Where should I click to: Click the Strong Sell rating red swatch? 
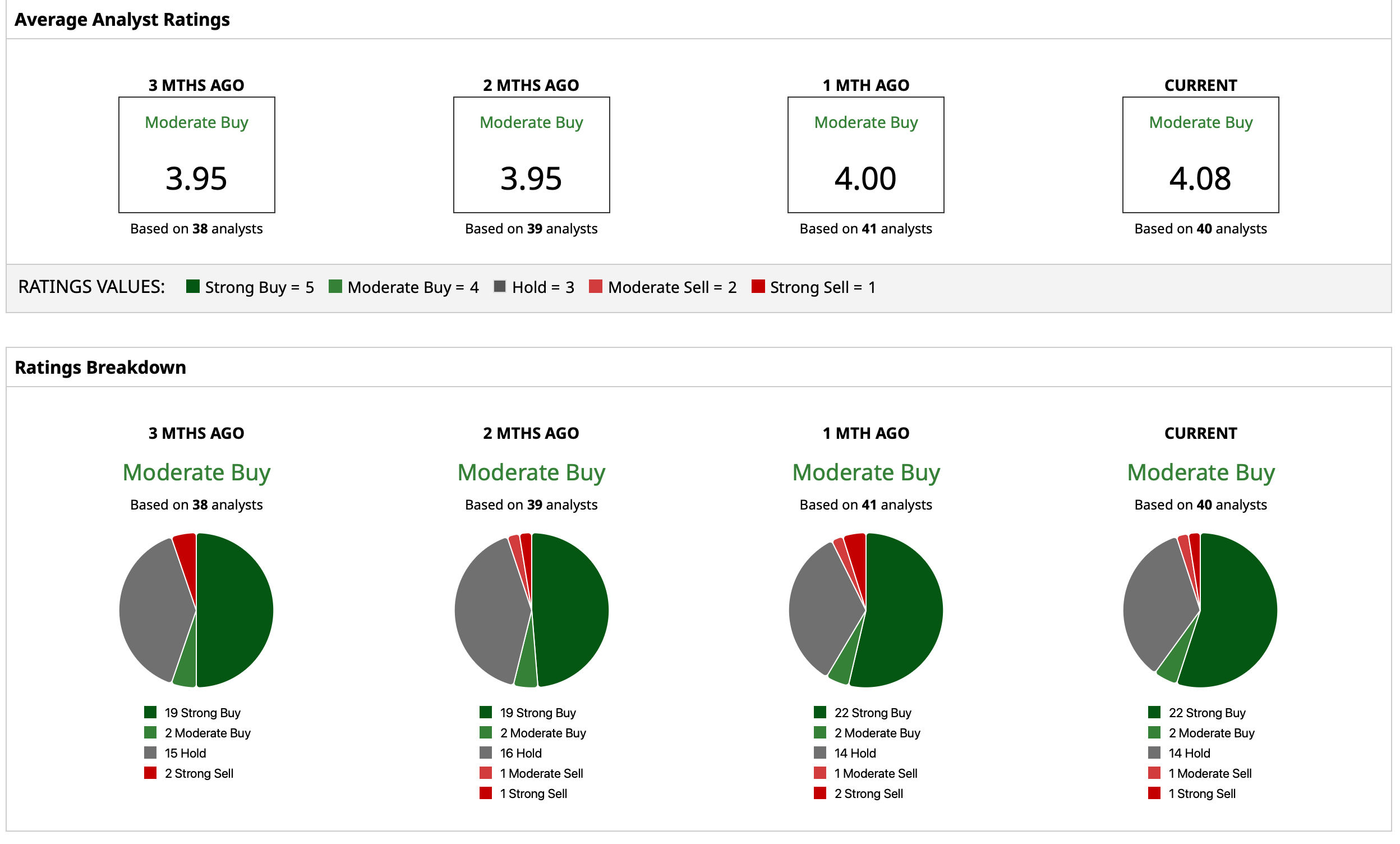tap(758, 286)
